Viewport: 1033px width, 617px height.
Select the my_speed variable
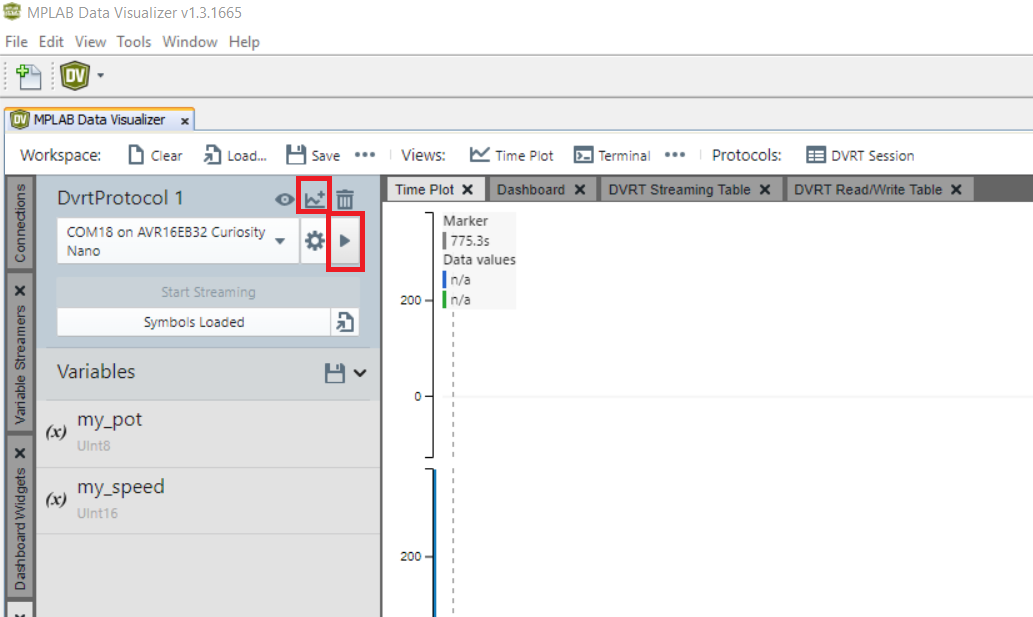pyautogui.click(x=208, y=500)
